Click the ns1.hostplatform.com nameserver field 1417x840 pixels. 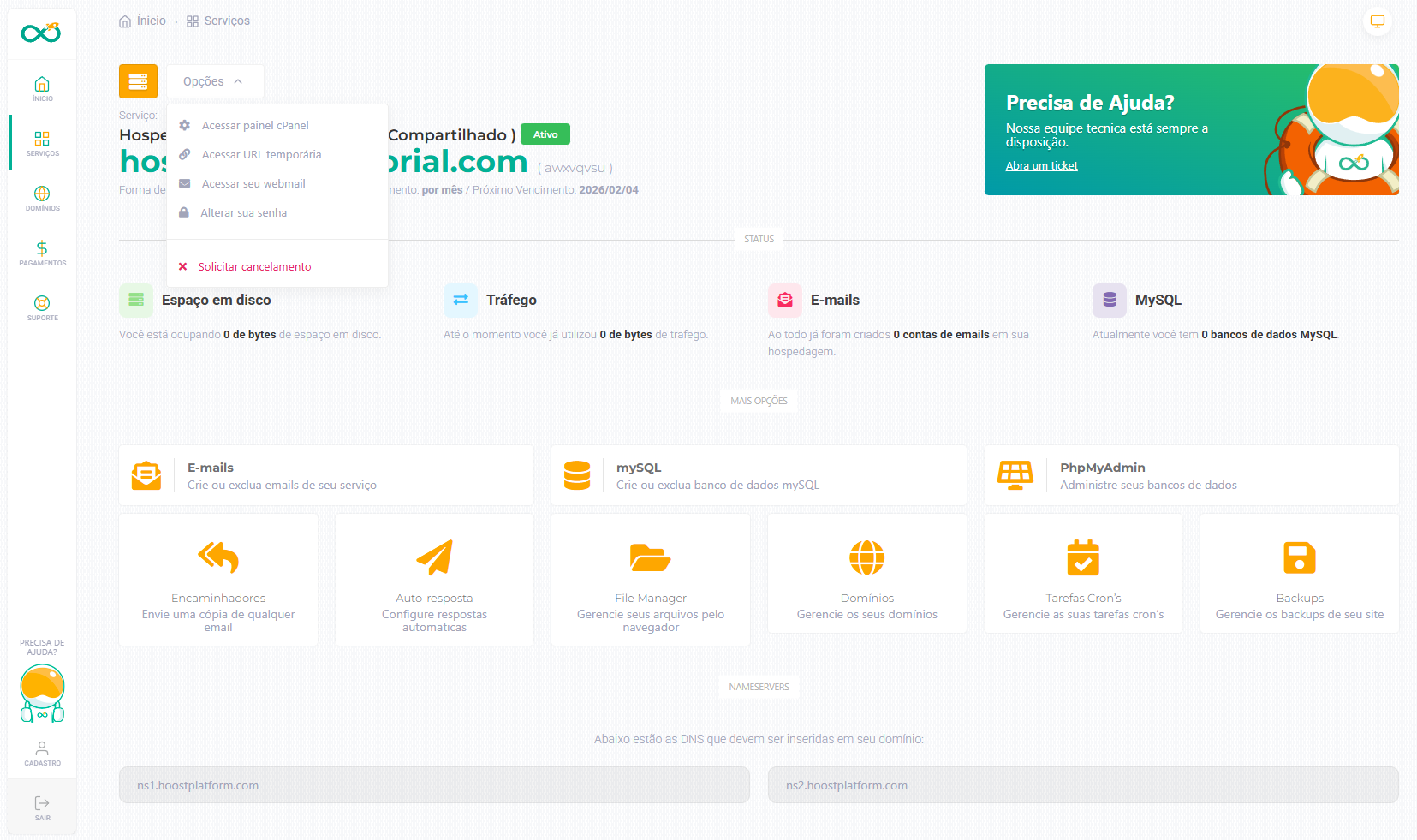(434, 785)
